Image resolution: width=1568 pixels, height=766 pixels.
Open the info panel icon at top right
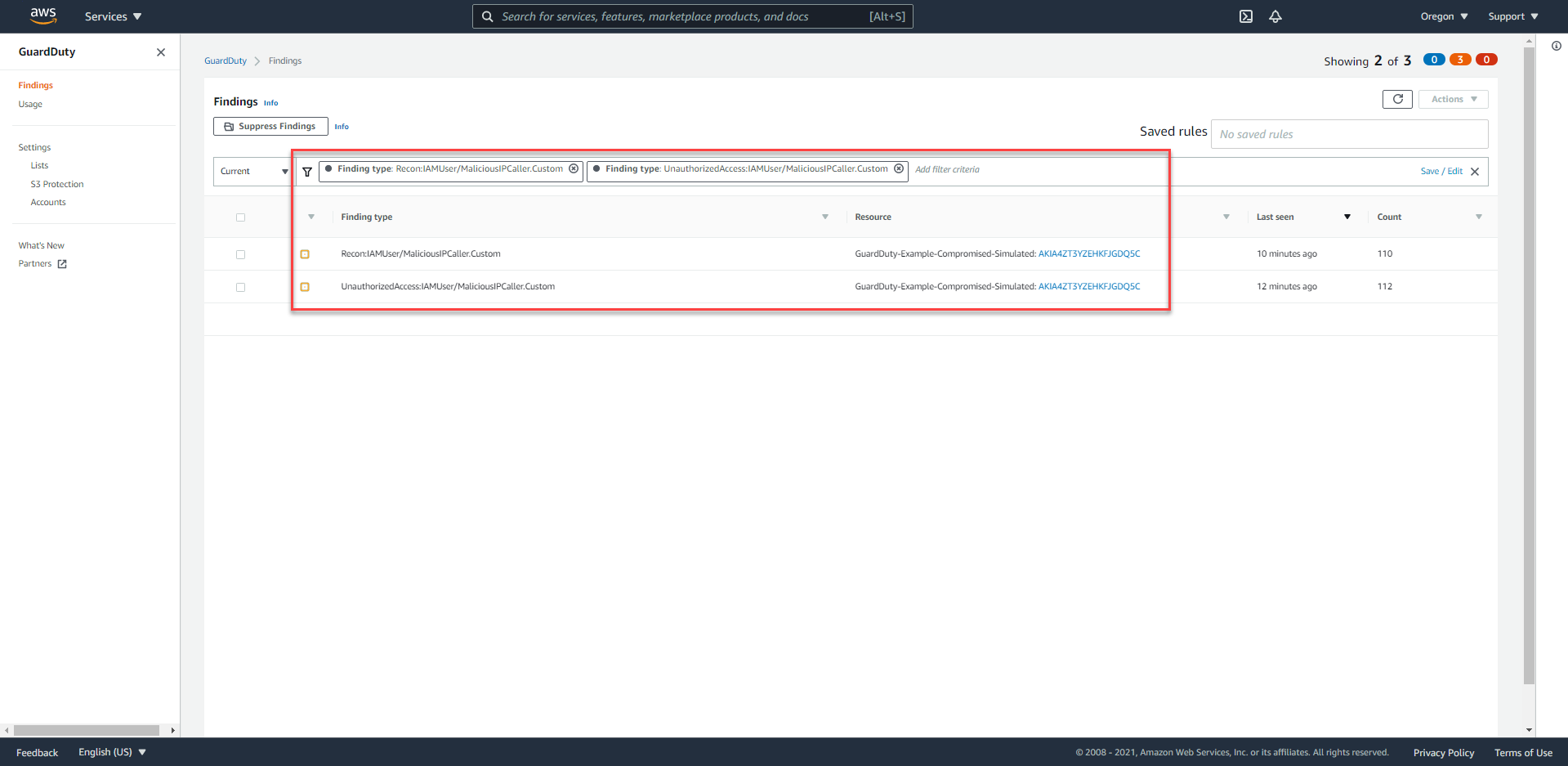pyautogui.click(x=1557, y=46)
